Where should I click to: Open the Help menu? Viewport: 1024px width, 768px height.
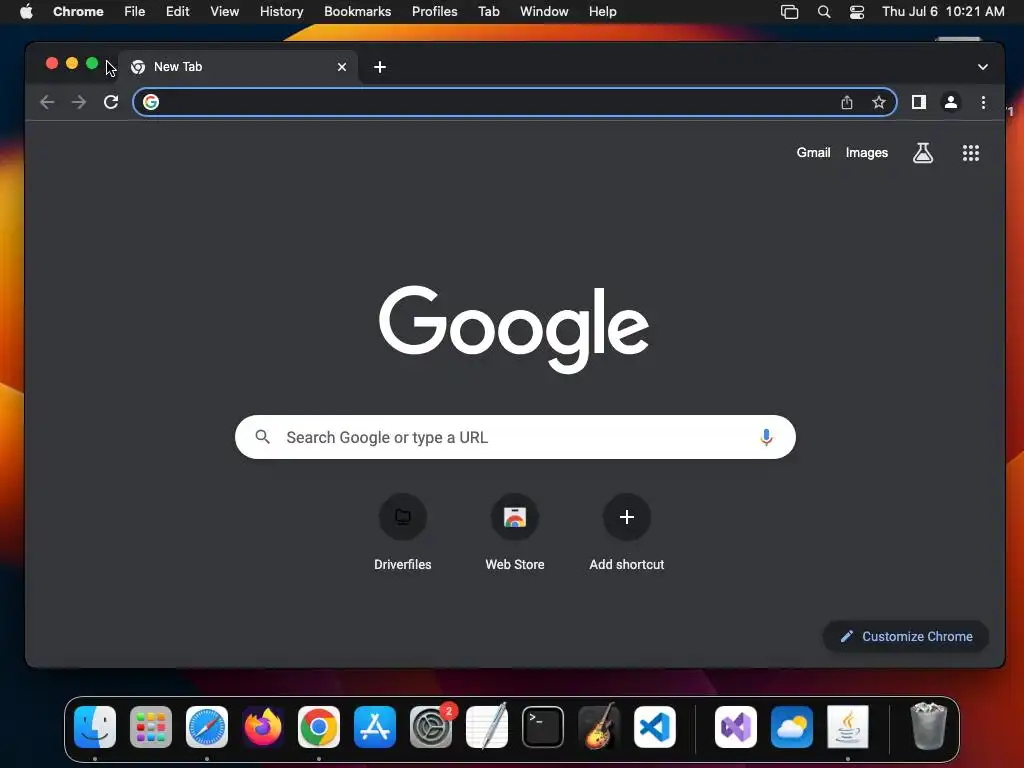point(602,11)
